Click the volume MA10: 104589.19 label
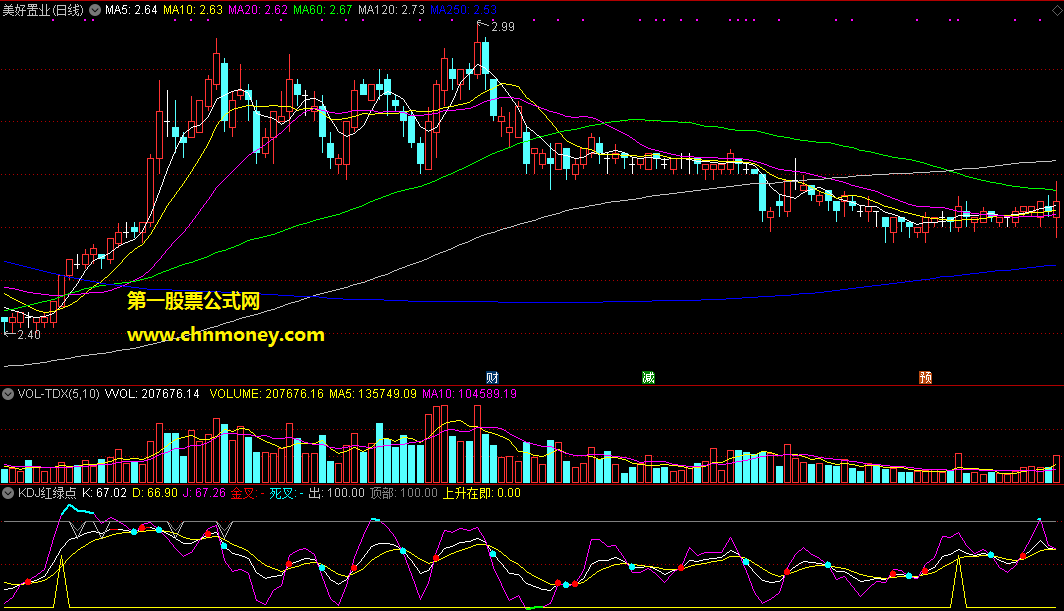 pos(470,394)
